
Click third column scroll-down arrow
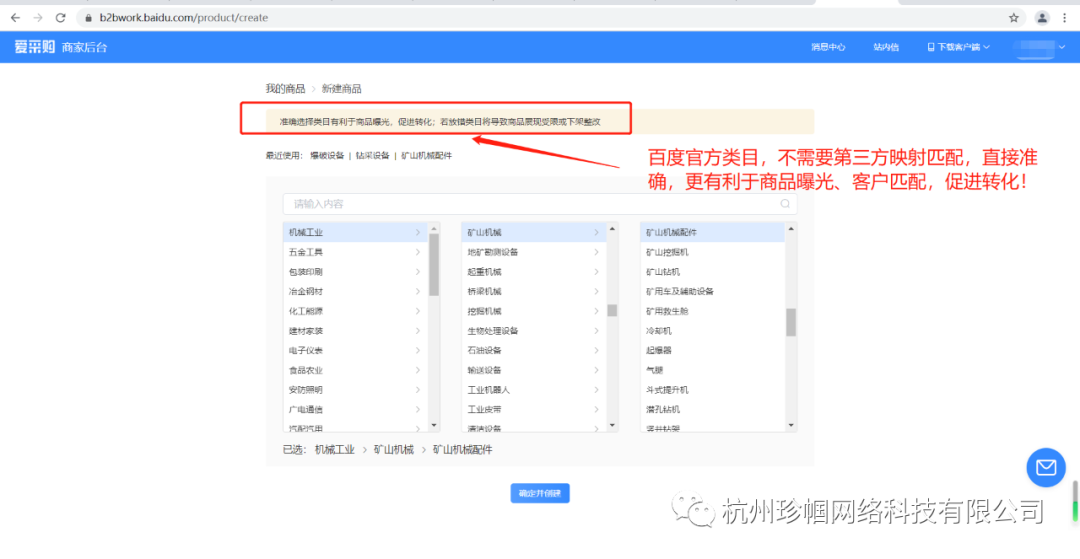[x=791, y=425]
